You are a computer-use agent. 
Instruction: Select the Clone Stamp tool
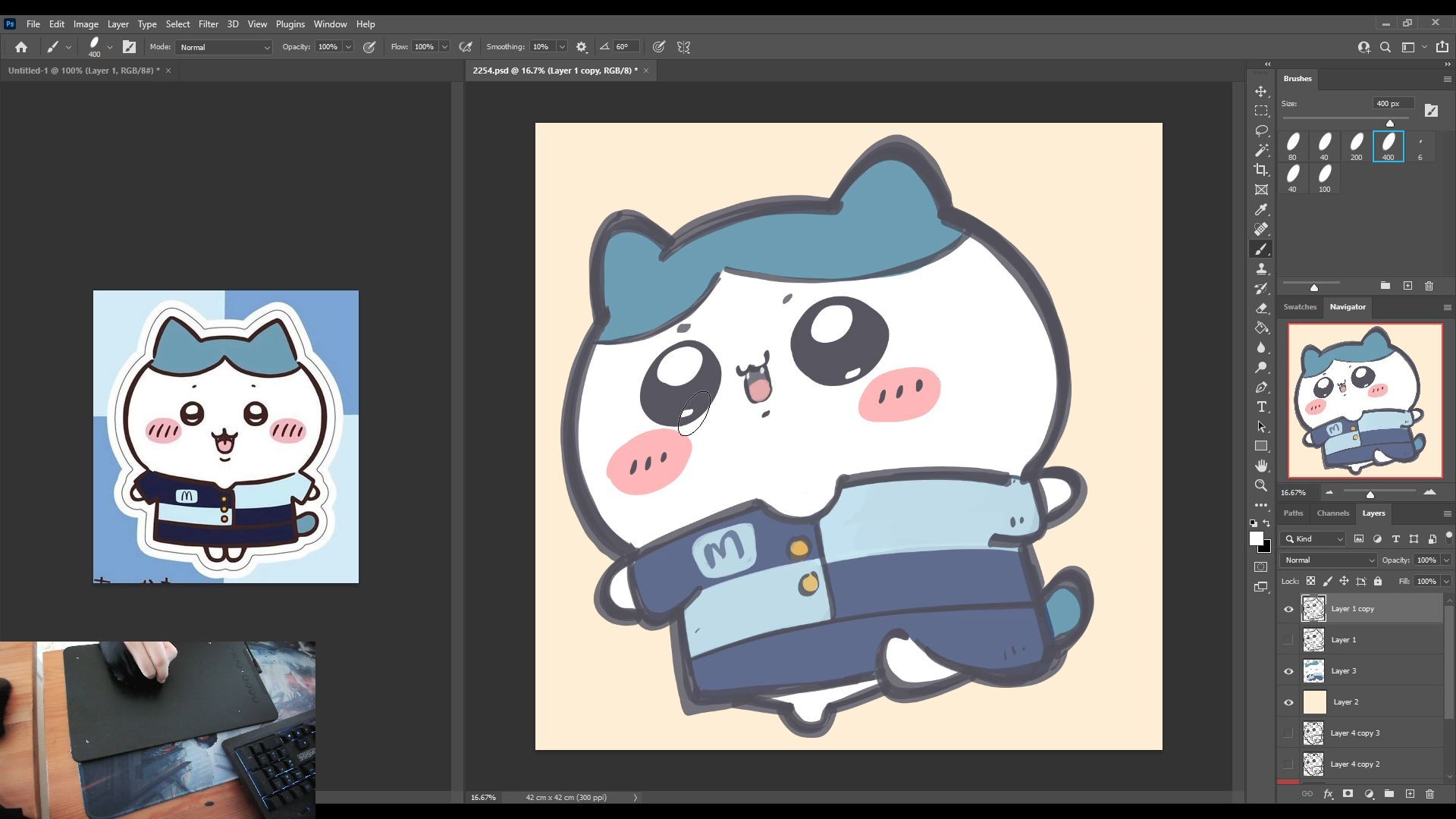click(1261, 268)
